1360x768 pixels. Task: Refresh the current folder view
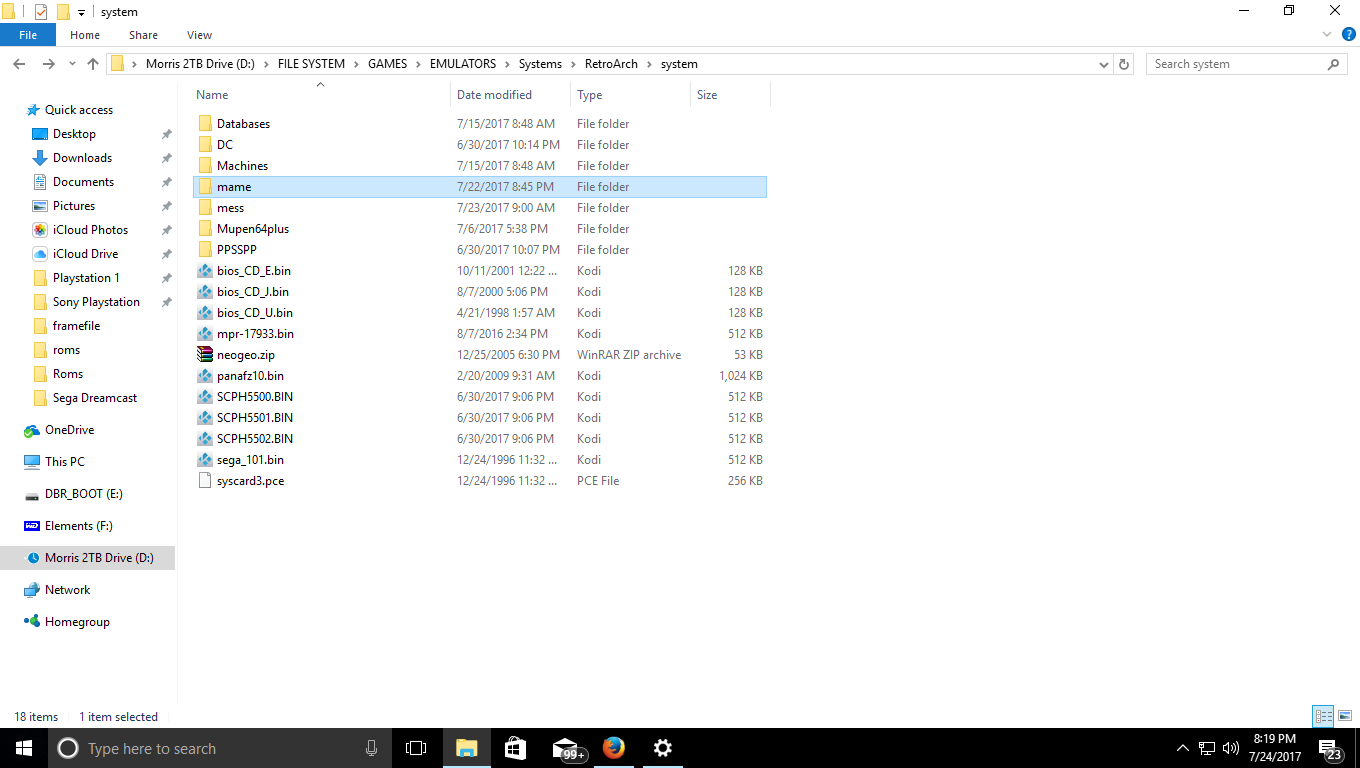(x=1124, y=64)
